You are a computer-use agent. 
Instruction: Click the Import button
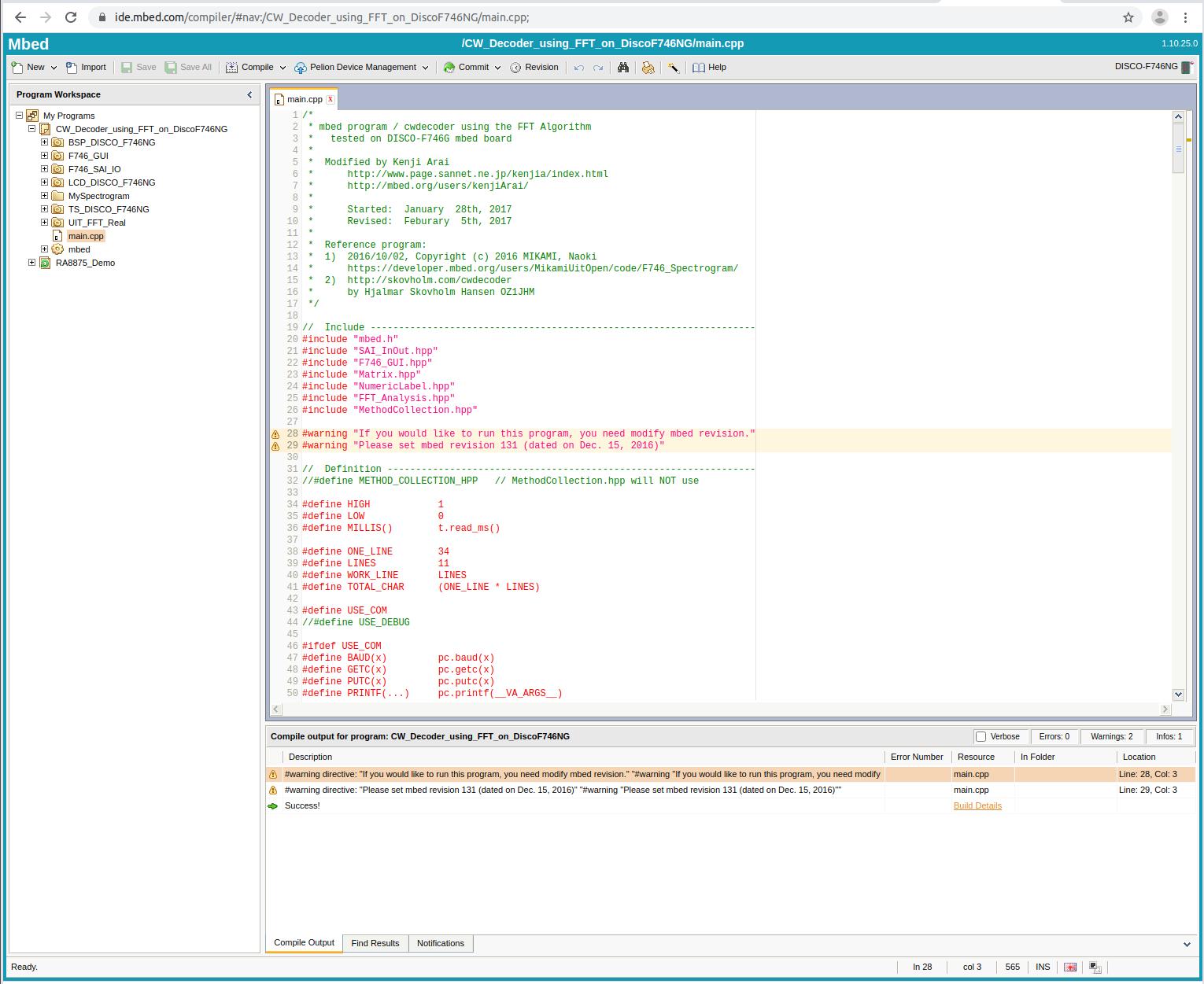[x=86, y=68]
